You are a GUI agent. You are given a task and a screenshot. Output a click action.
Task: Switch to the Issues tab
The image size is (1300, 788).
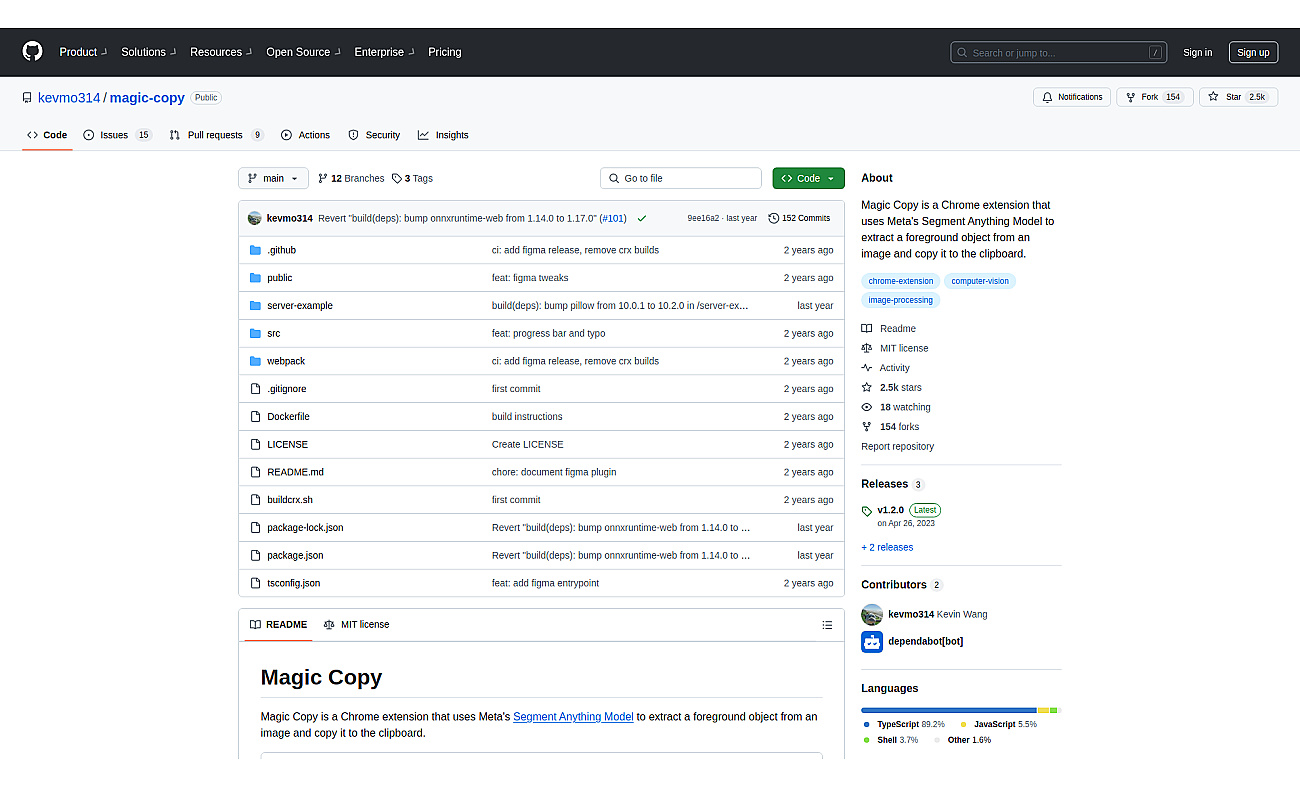118,135
